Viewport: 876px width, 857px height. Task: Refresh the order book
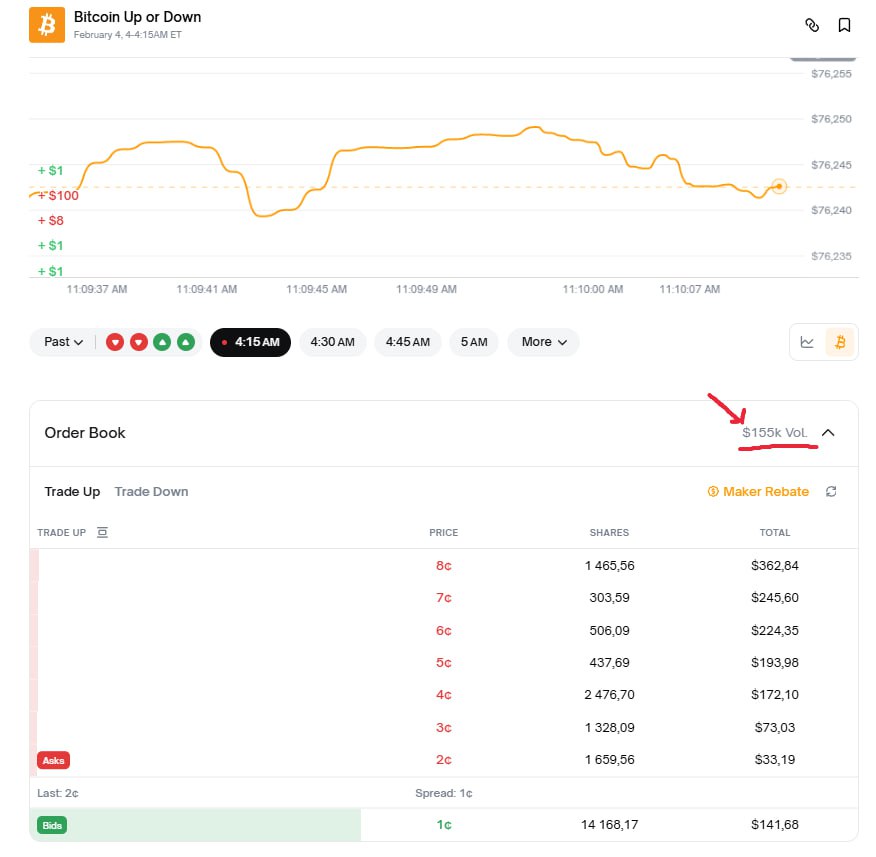click(830, 491)
